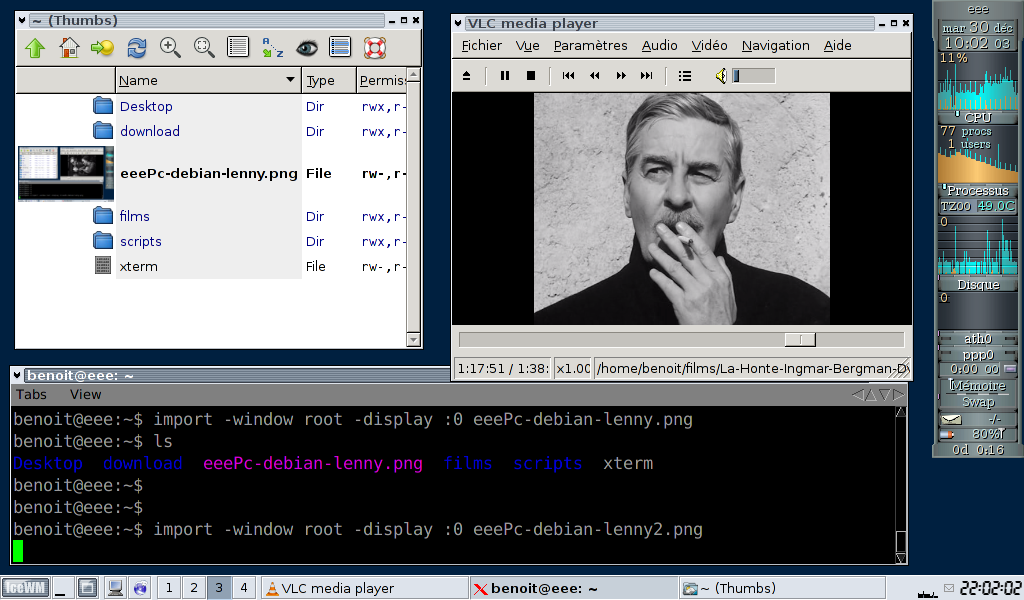Viewport: 1024px width, 600px height.
Task: Launch terminal from the computer taskbar icon
Action: 115,588
